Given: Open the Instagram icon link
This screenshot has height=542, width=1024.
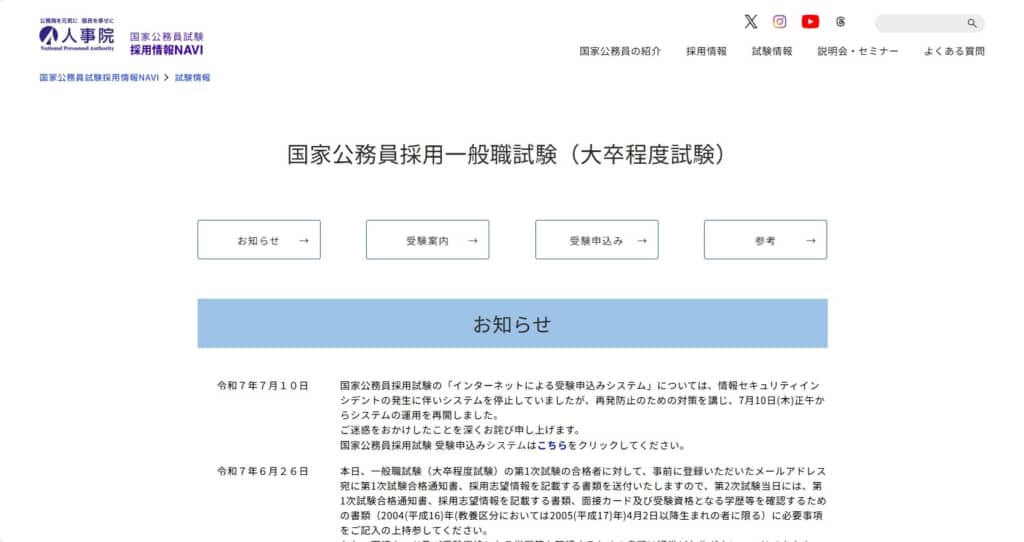Looking at the screenshot, I should (780, 22).
